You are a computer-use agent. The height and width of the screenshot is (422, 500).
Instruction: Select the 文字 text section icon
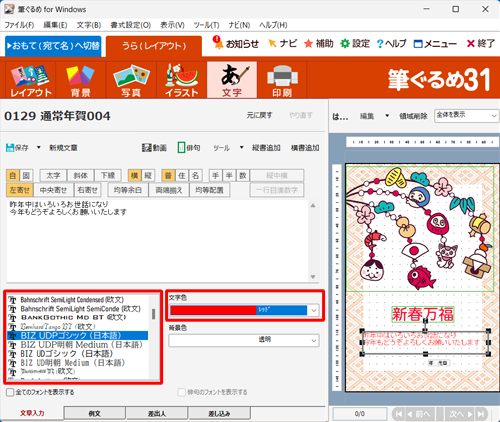pos(232,80)
